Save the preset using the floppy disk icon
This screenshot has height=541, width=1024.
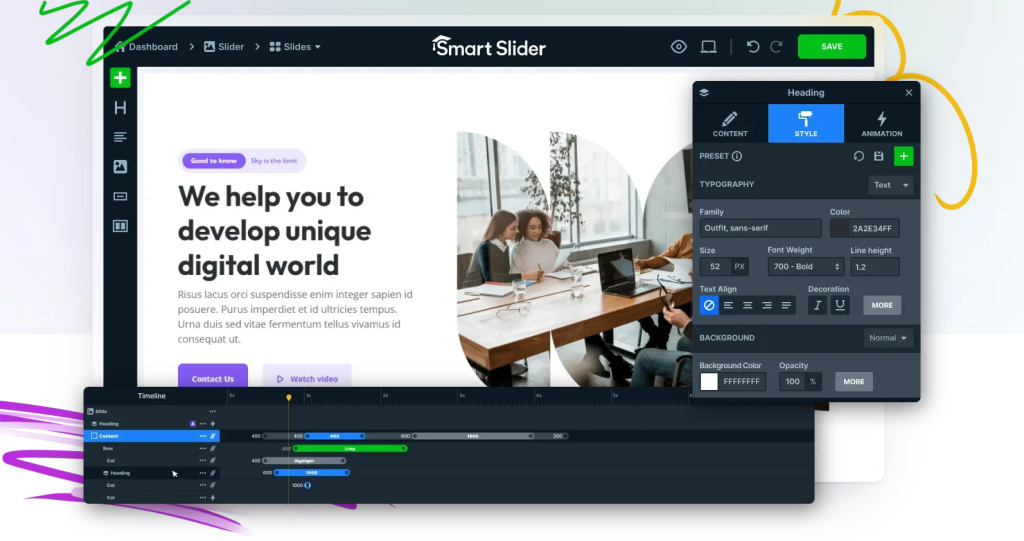tap(879, 156)
